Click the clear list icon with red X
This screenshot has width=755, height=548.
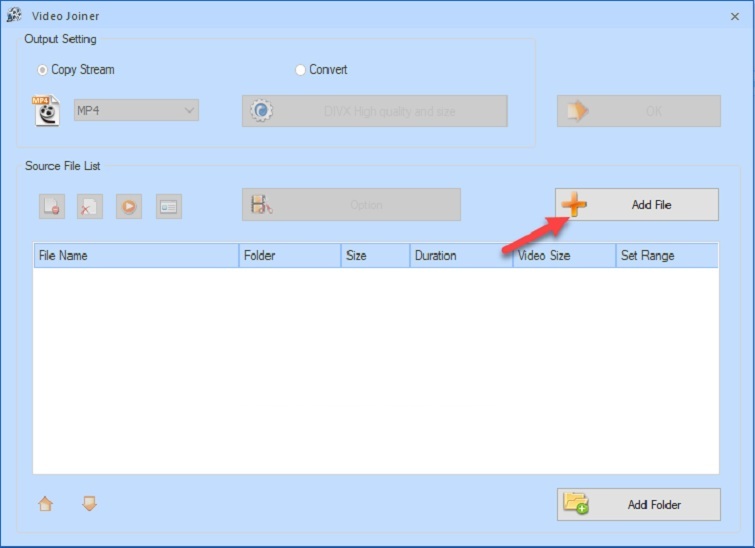tap(90, 206)
